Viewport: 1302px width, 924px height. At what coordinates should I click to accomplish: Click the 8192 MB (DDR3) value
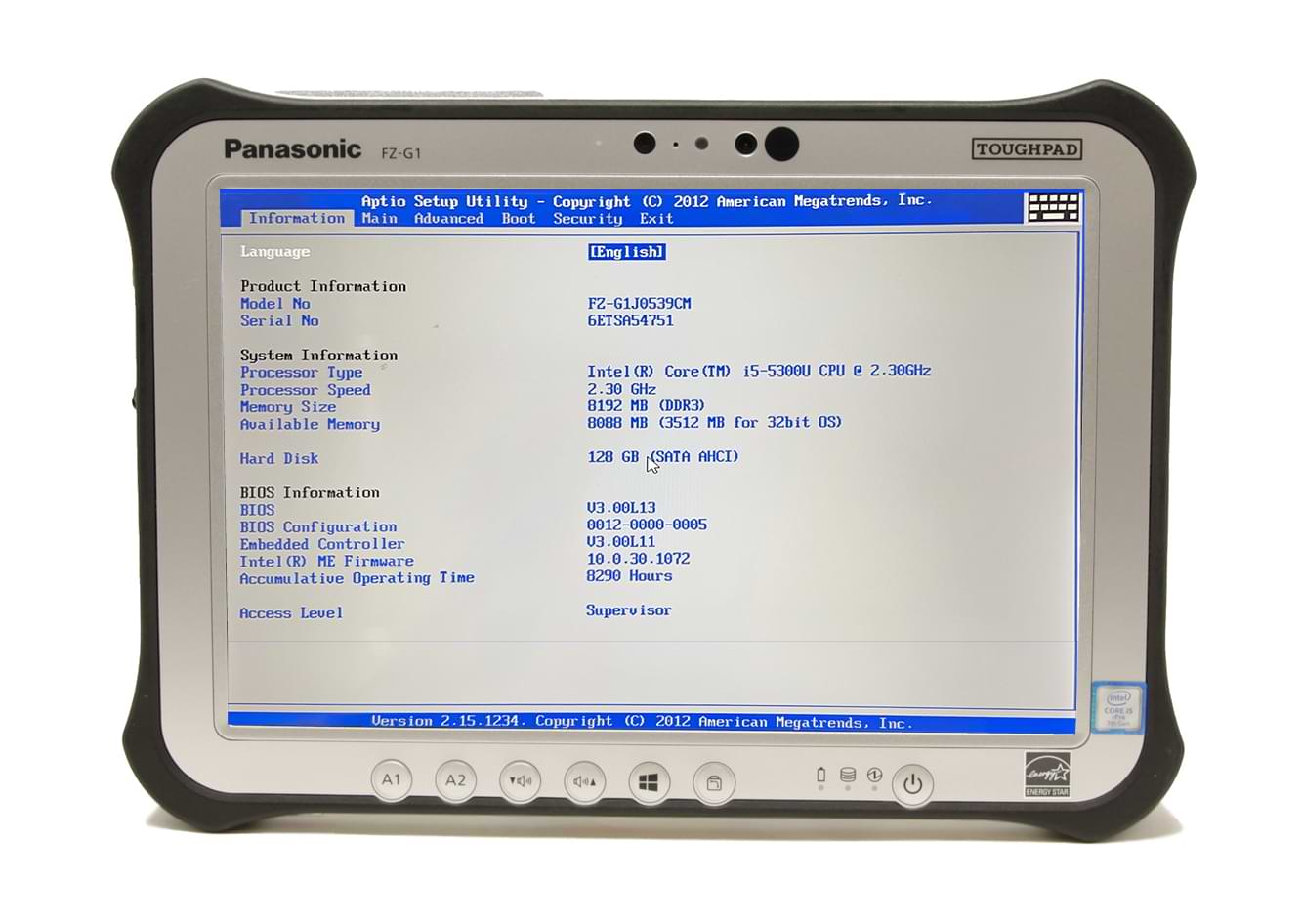pos(646,405)
